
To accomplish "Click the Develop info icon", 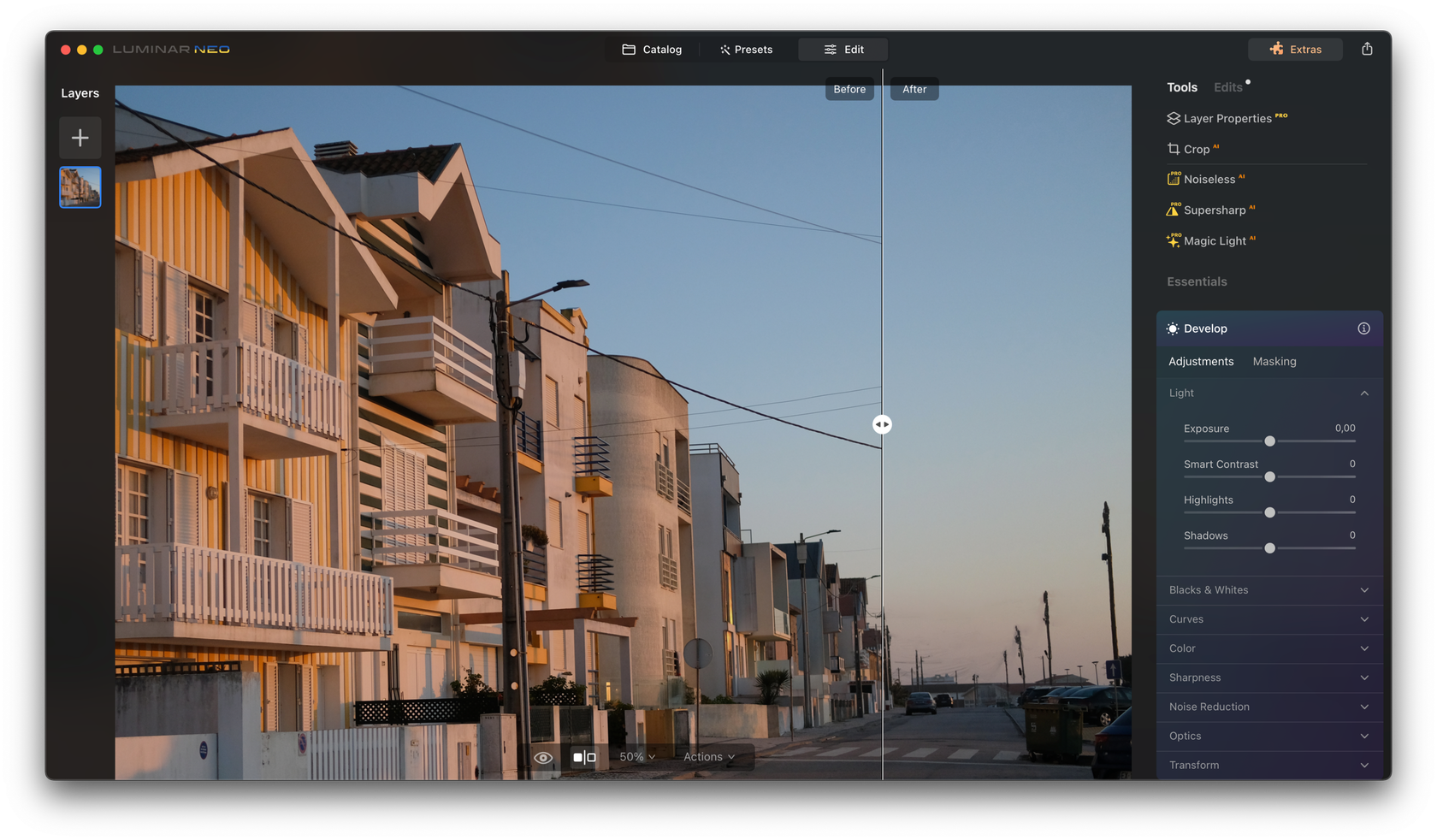I will [1364, 328].
